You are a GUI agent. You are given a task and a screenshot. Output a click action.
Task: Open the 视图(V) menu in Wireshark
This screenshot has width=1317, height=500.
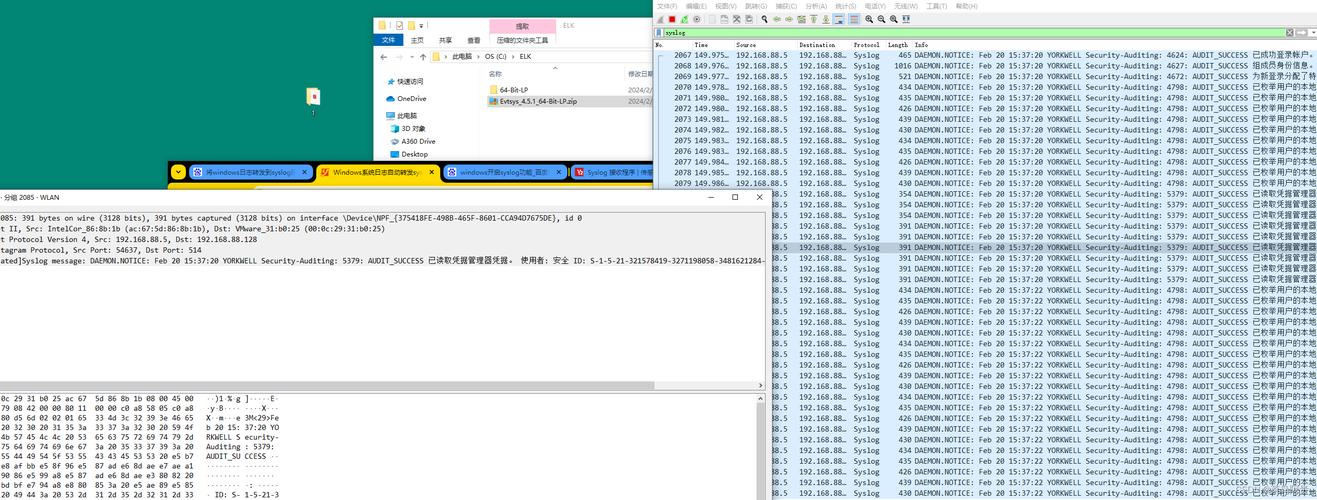click(725, 6)
